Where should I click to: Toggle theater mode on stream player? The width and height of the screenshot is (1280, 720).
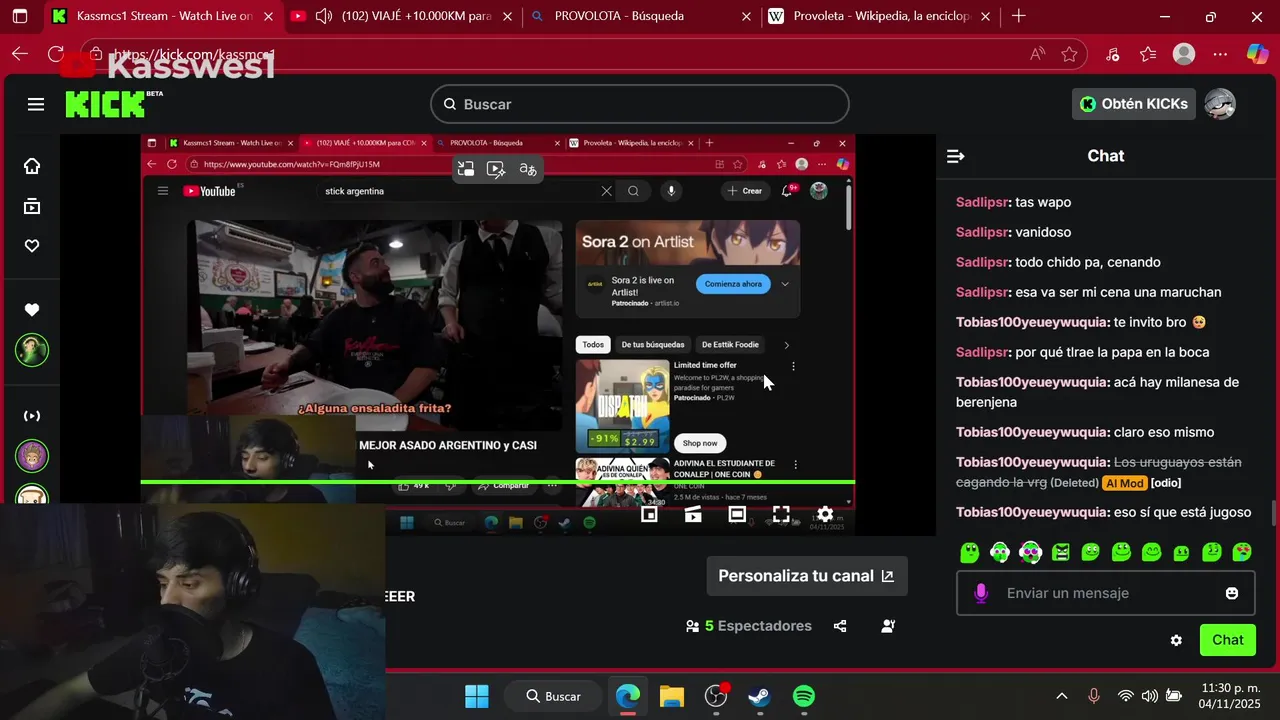coord(737,514)
